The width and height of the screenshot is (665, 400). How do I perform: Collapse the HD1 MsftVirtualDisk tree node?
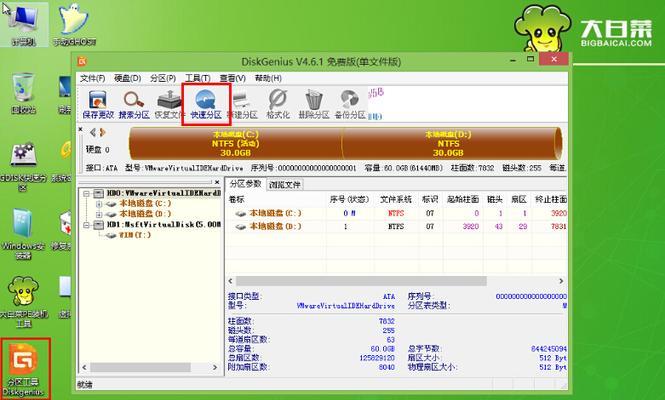point(87,225)
